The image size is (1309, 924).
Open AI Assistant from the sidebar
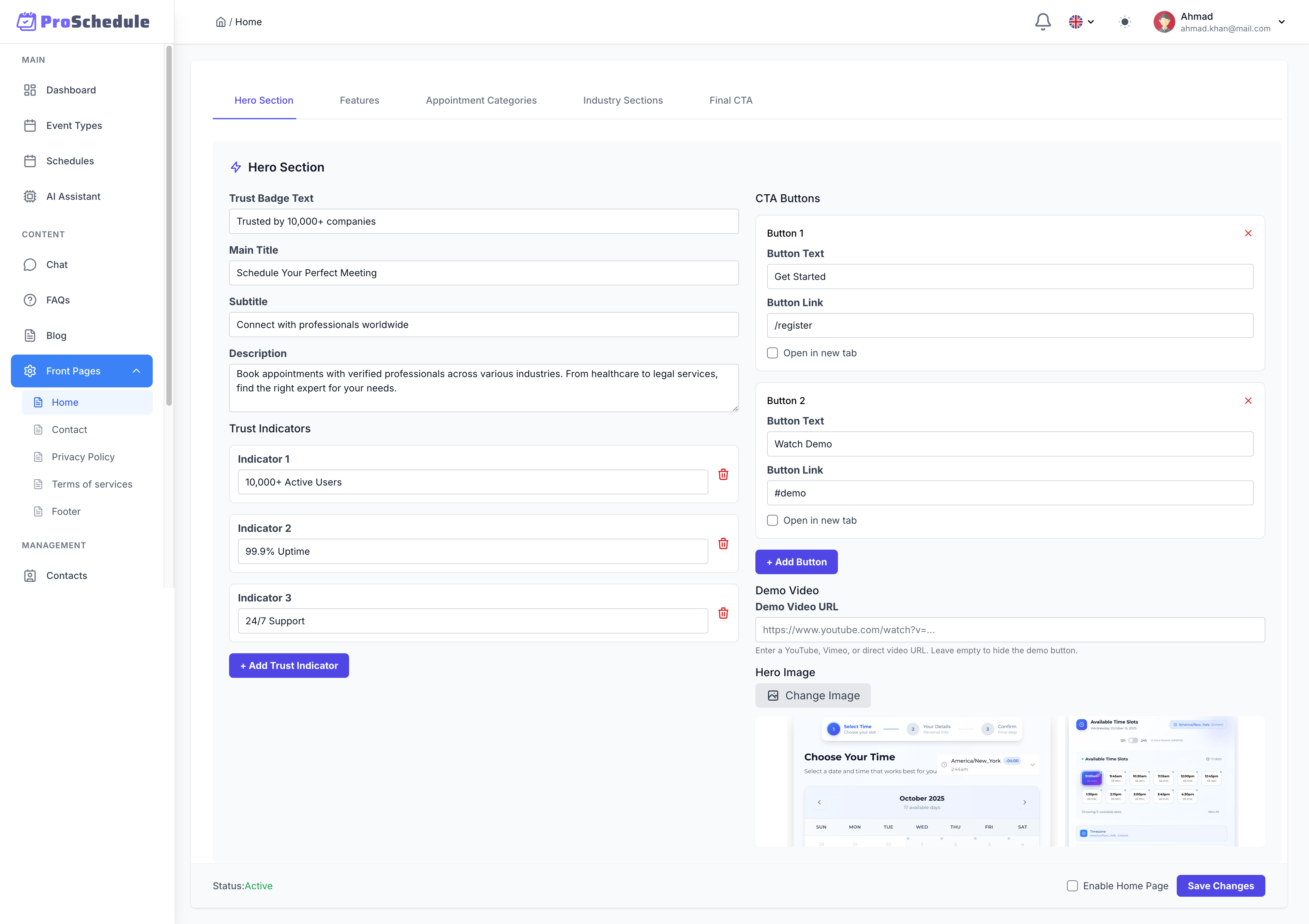(73, 196)
